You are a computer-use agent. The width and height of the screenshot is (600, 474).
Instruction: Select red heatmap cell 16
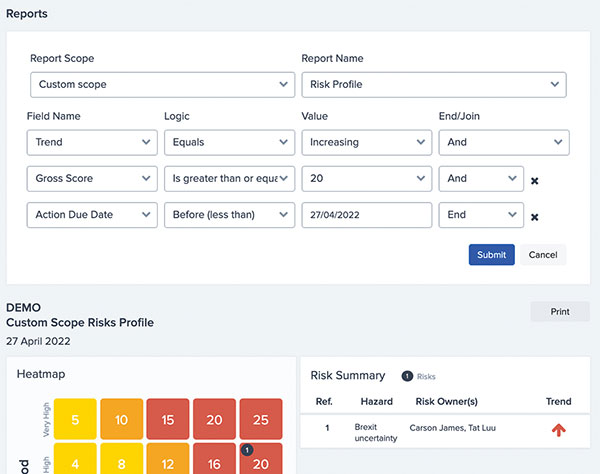214,459
